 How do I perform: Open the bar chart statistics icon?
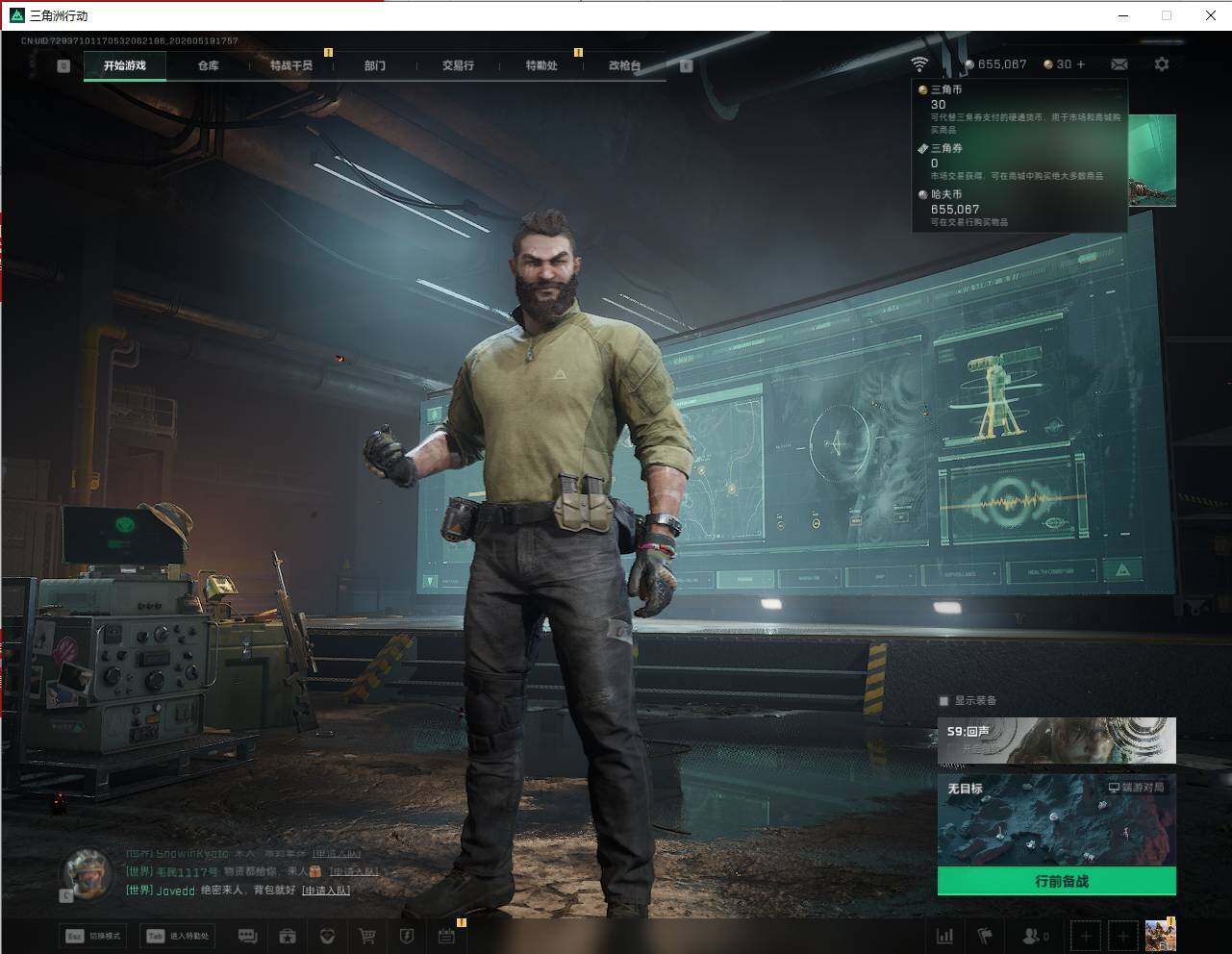pyautogui.click(x=945, y=936)
